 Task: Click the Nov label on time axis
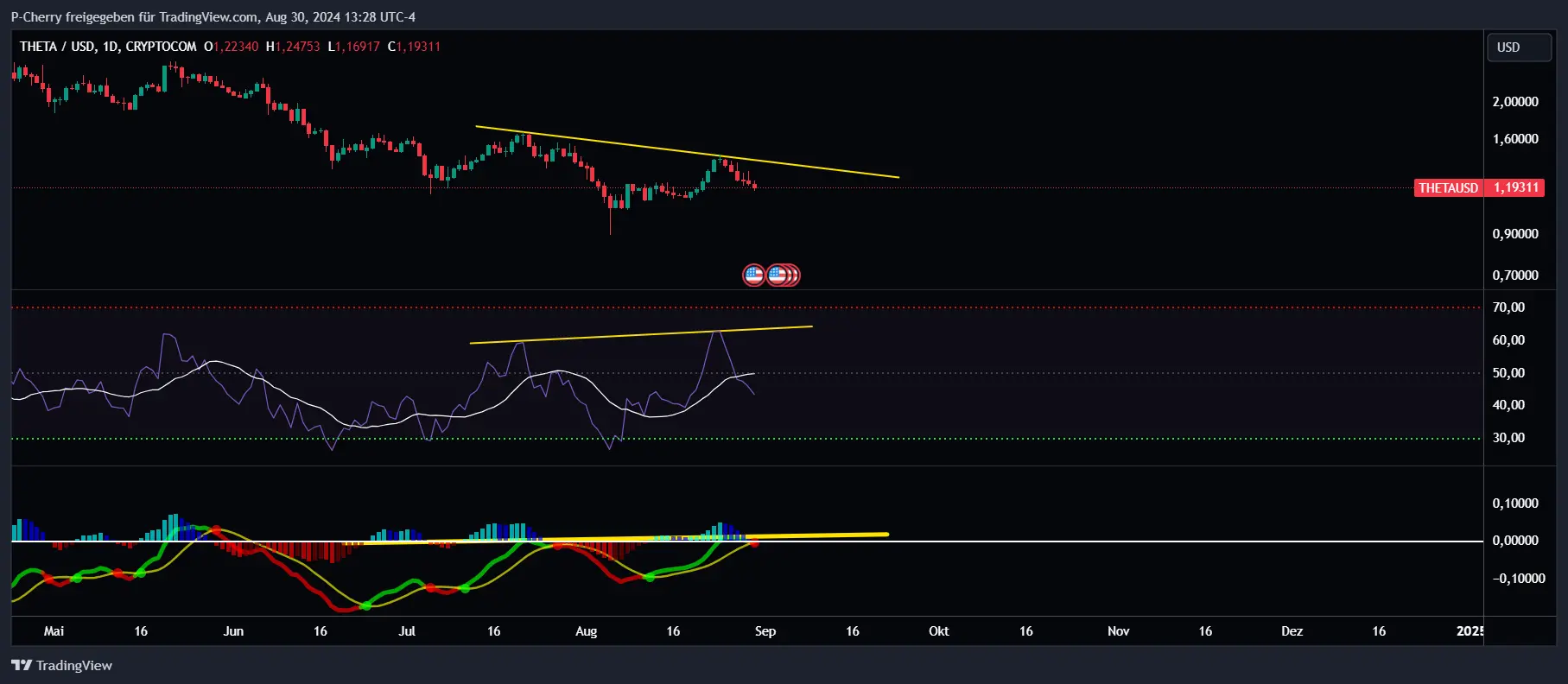click(1118, 631)
